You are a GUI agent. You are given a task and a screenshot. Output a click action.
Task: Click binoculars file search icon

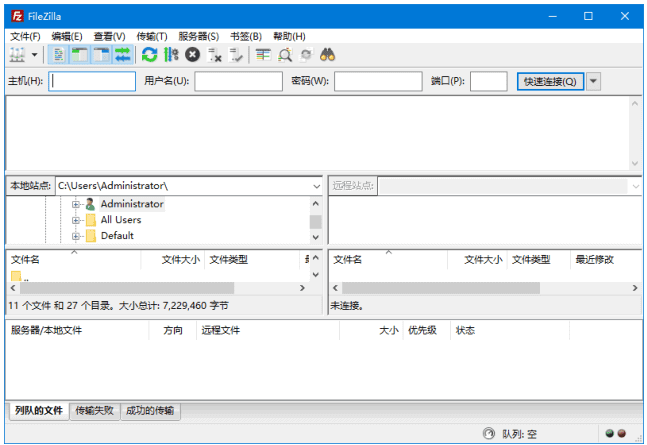click(x=328, y=55)
